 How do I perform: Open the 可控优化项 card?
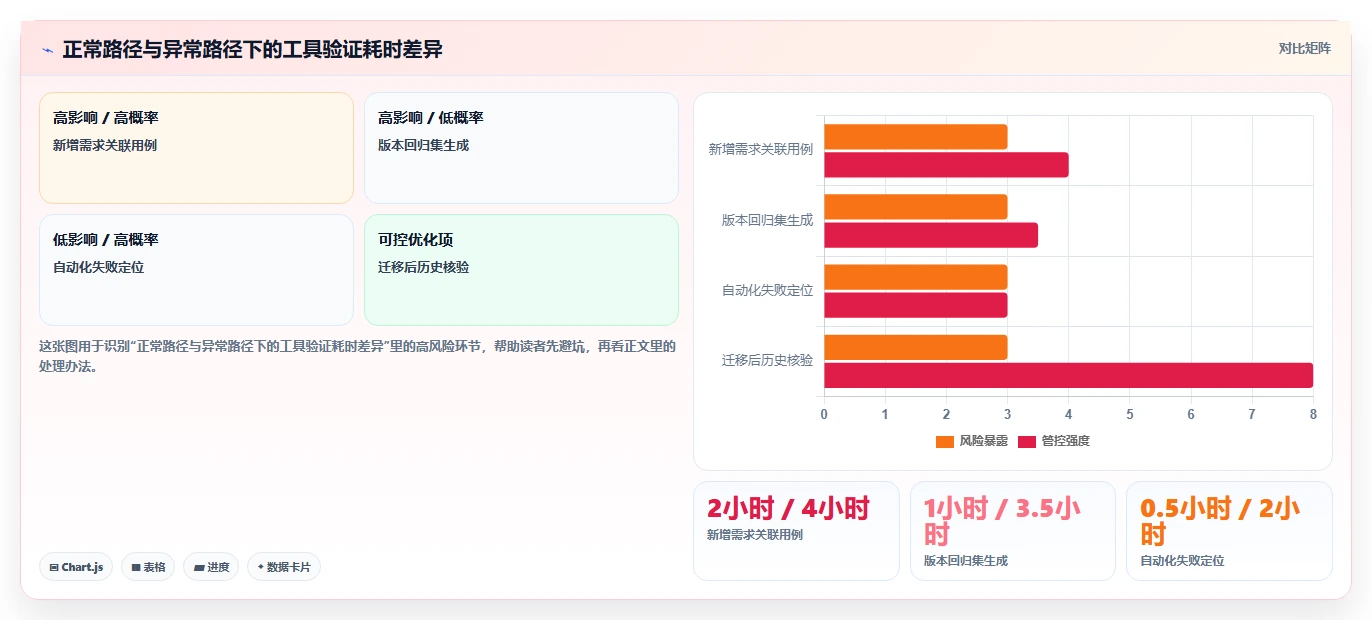(x=521, y=270)
